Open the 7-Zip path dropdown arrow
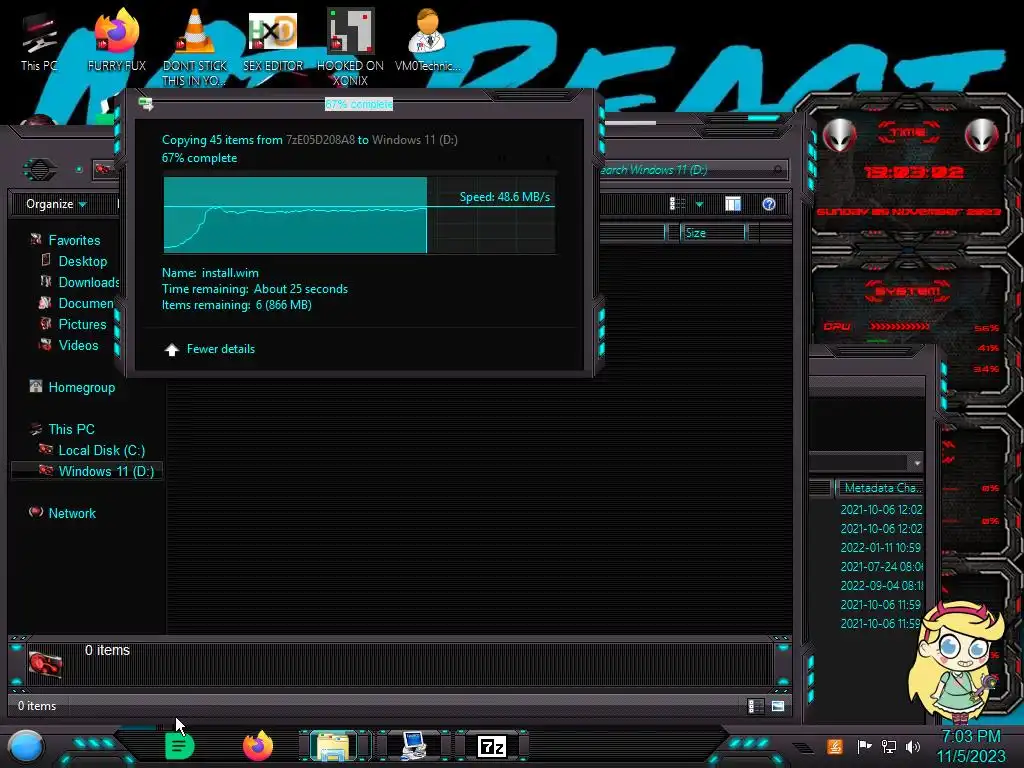Screen dimensions: 1024x768 (917, 462)
